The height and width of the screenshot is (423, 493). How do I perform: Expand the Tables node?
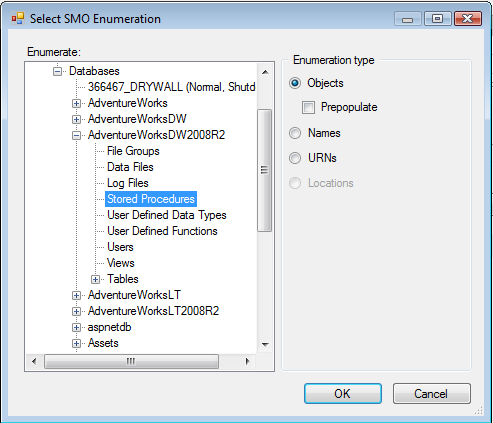click(95, 279)
